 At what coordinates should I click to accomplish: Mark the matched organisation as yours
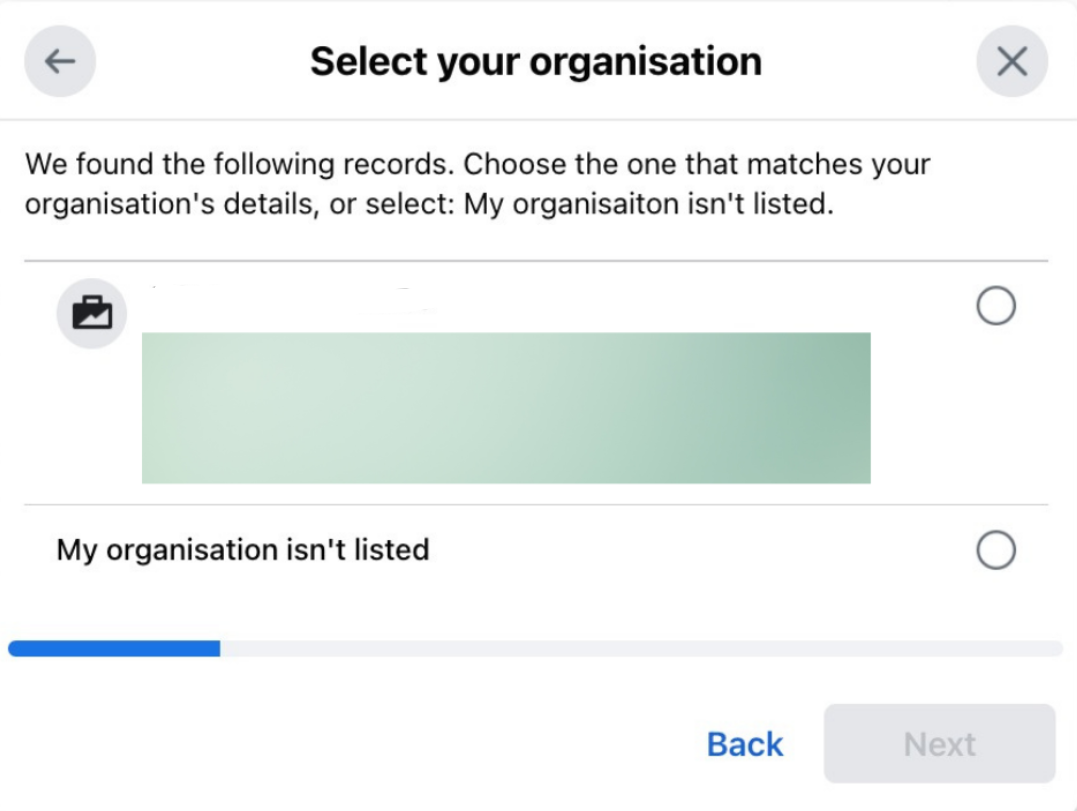[x=996, y=306]
